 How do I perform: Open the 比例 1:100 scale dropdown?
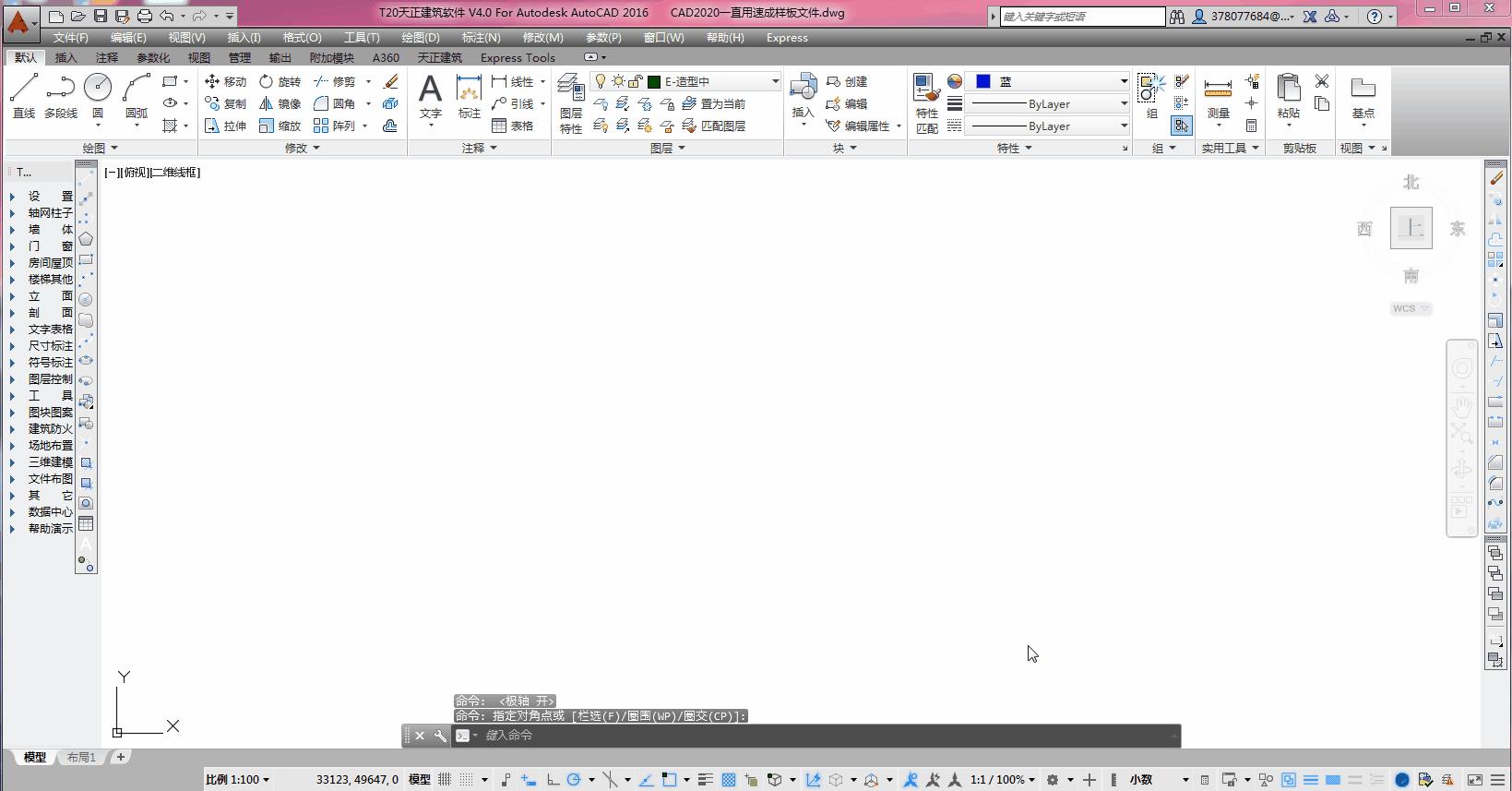[x=238, y=780]
